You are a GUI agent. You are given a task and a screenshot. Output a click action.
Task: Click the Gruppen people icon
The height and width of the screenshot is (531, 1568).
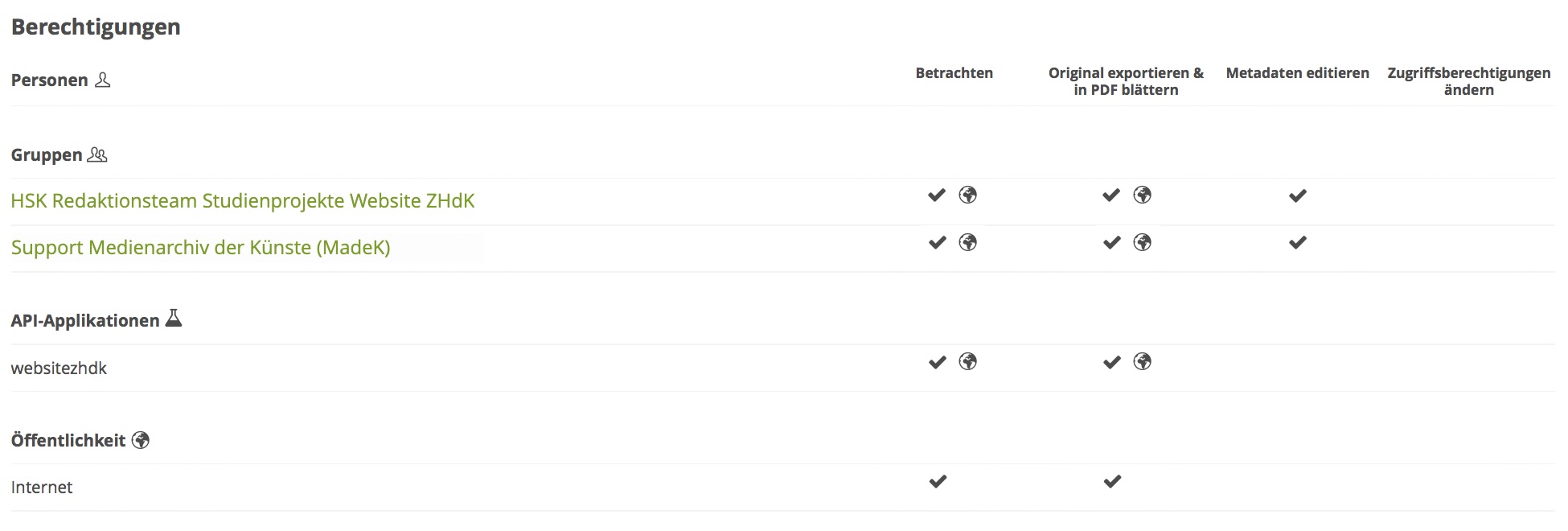click(97, 154)
